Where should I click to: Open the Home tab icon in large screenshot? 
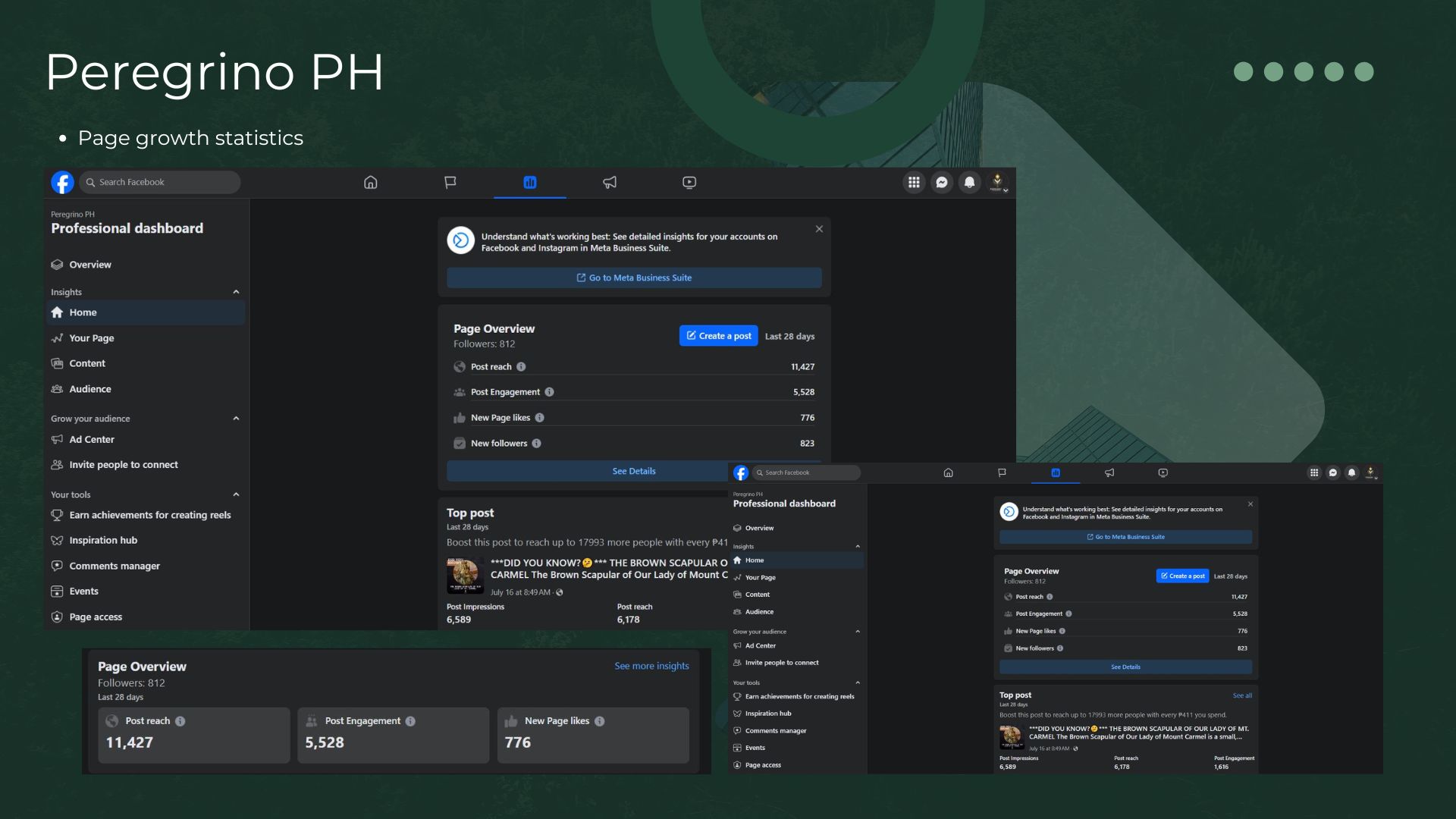click(x=371, y=182)
